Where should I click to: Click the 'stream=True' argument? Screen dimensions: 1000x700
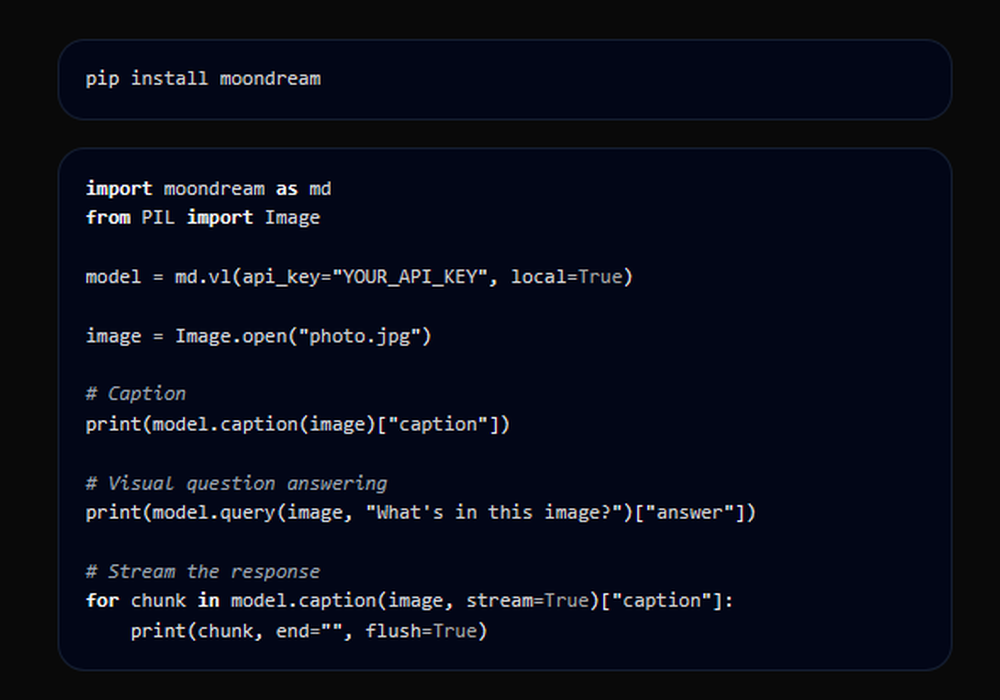tap(527, 601)
